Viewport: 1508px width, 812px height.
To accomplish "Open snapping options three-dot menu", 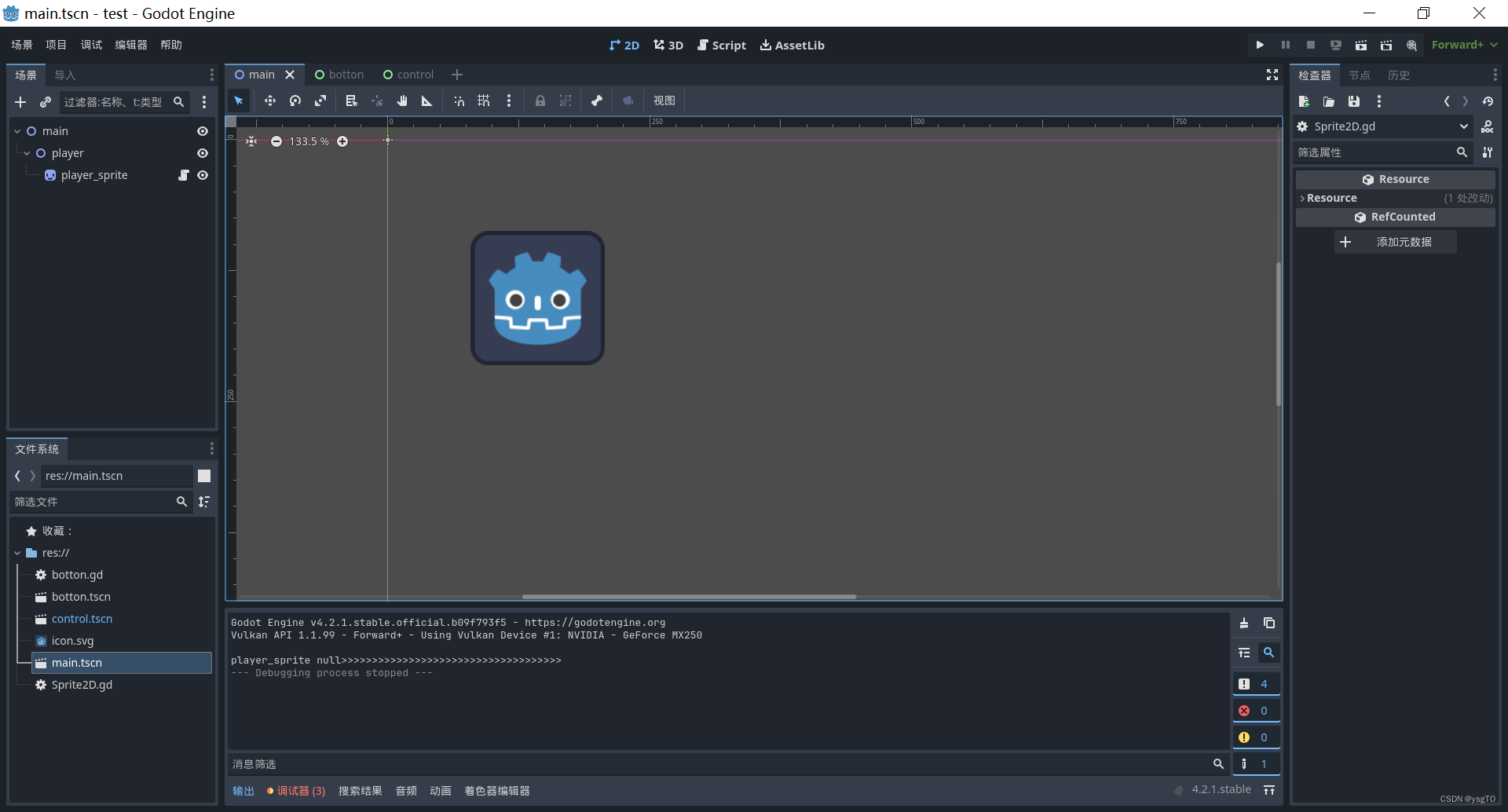I will (509, 101).
